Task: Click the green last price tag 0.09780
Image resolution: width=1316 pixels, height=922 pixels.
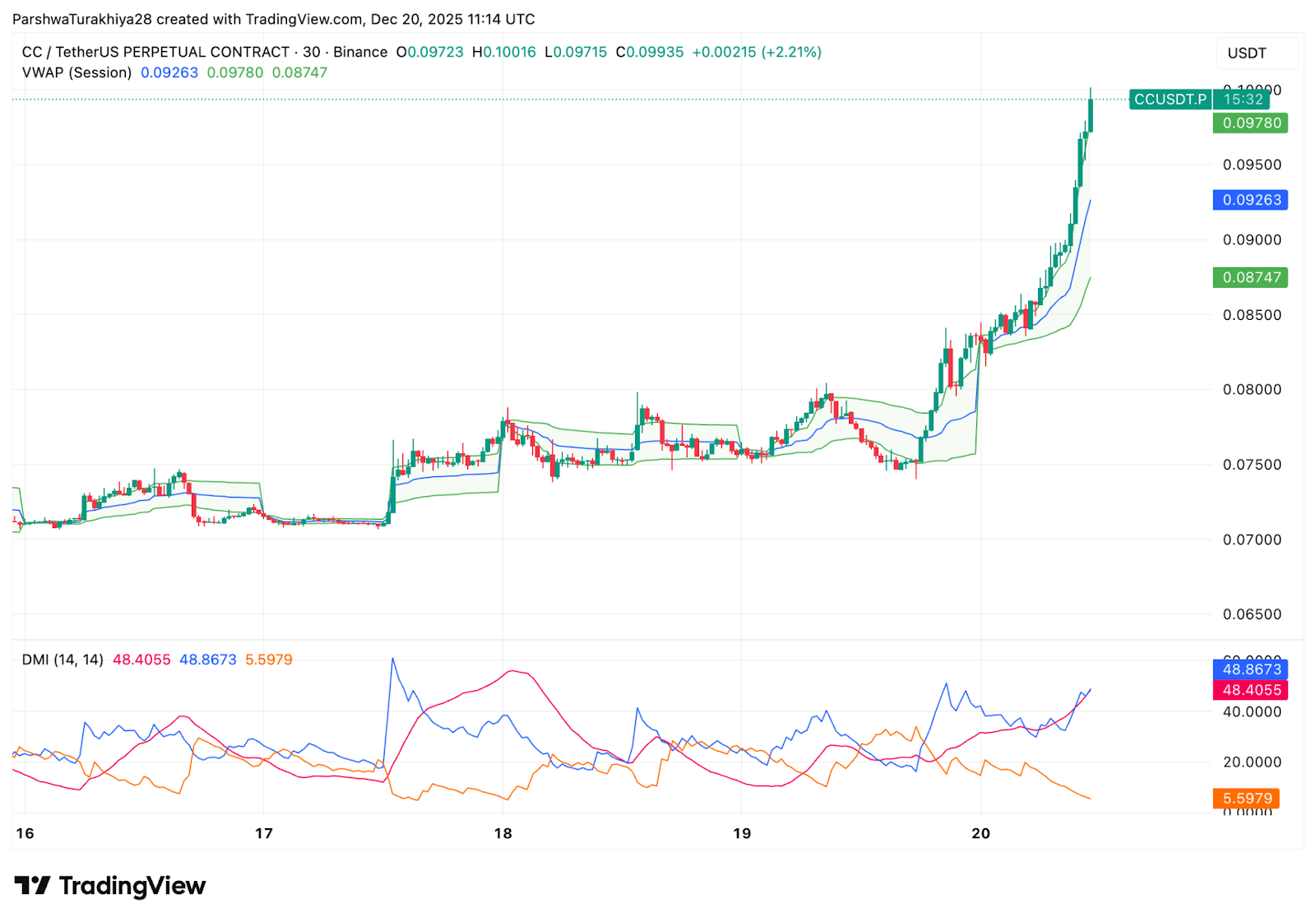Action: pyautogui.click(x=1249, y=123)
